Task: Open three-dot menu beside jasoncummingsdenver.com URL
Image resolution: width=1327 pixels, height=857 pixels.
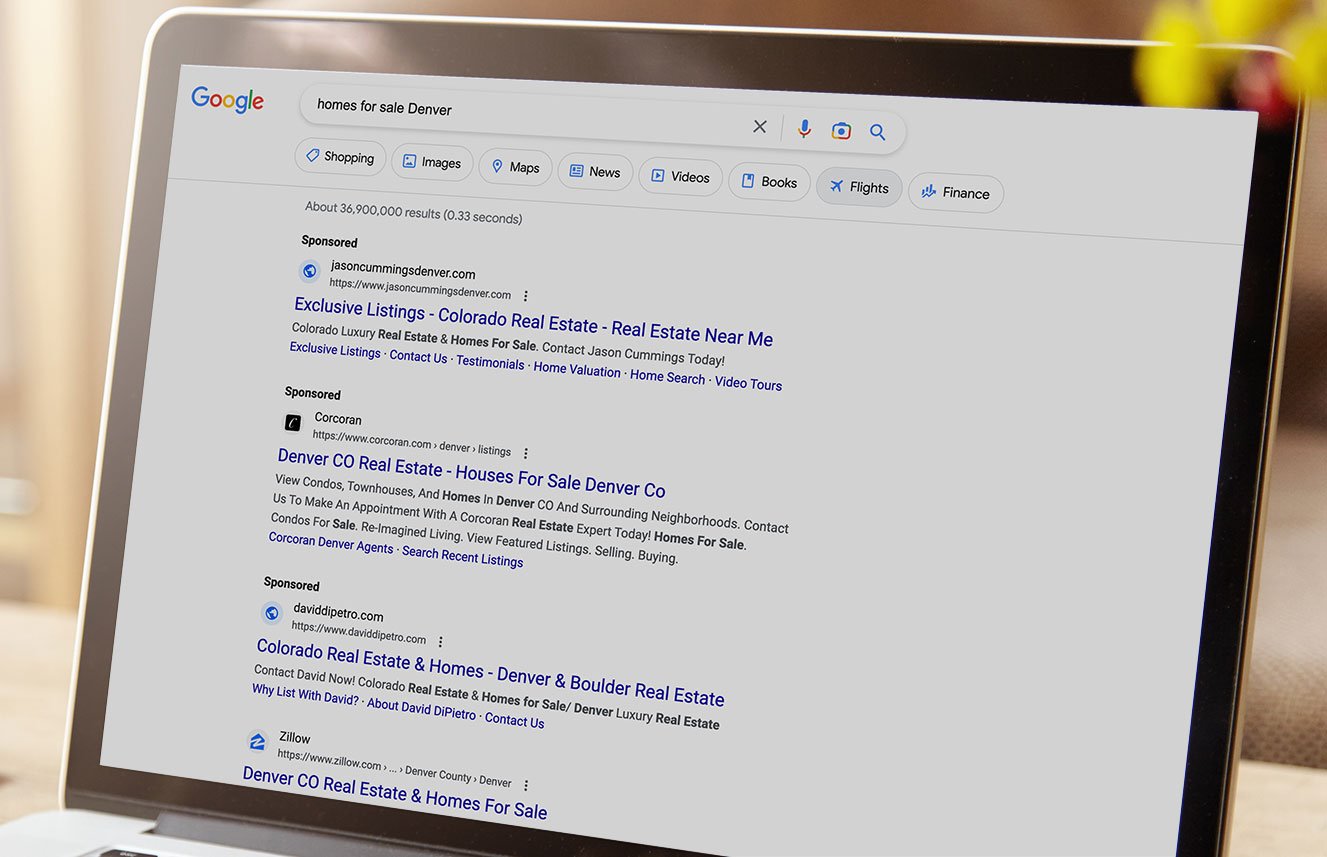Action: (x=526, y=296)
